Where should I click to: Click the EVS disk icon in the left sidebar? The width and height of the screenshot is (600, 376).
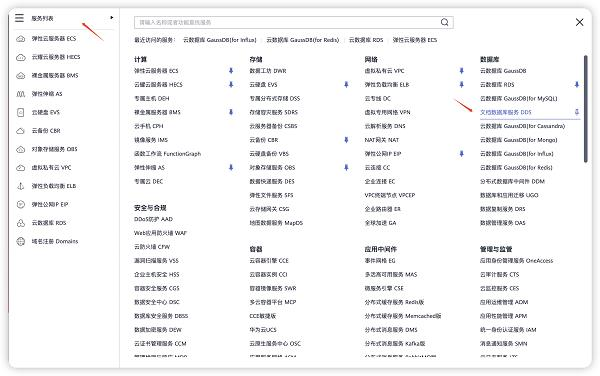[x=21, y=112]
